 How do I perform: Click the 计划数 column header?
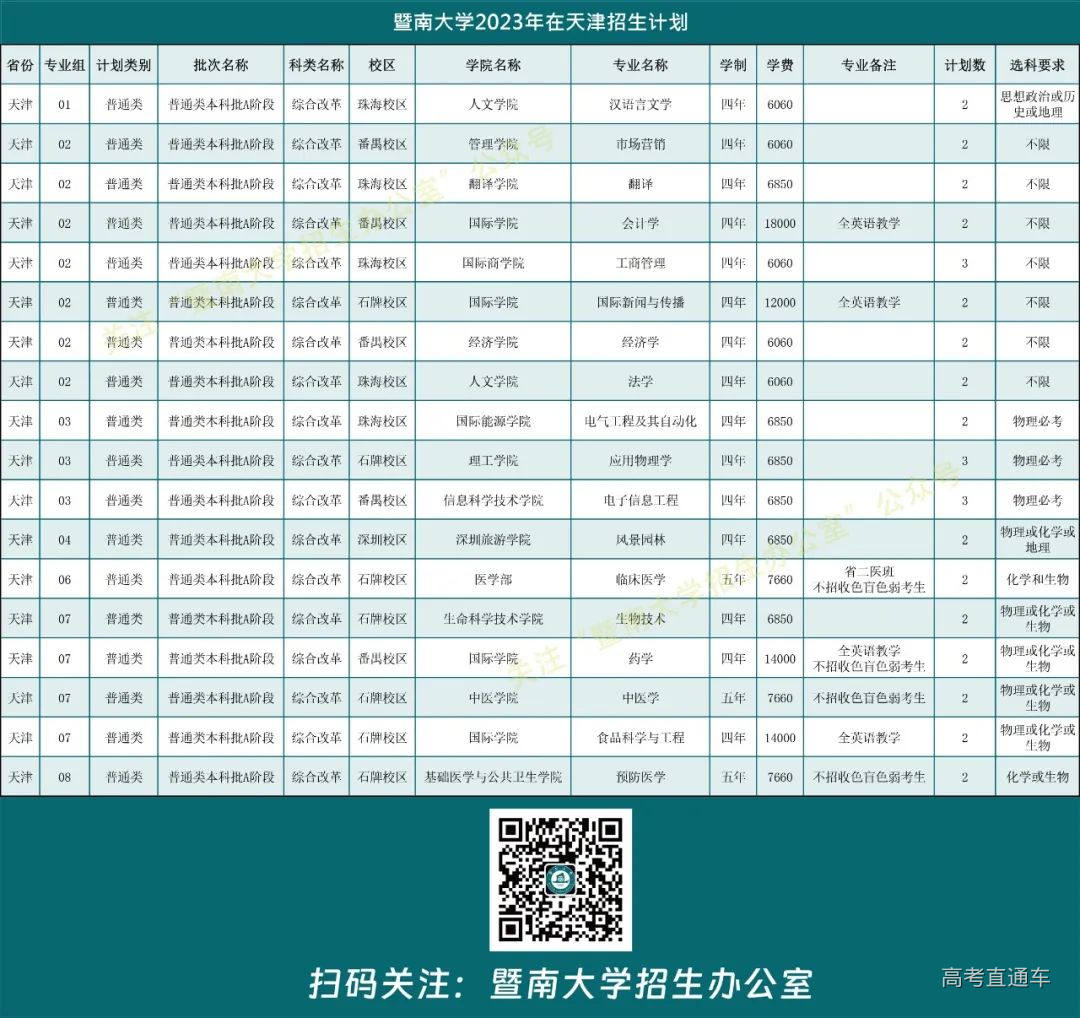tap(964, 65)
